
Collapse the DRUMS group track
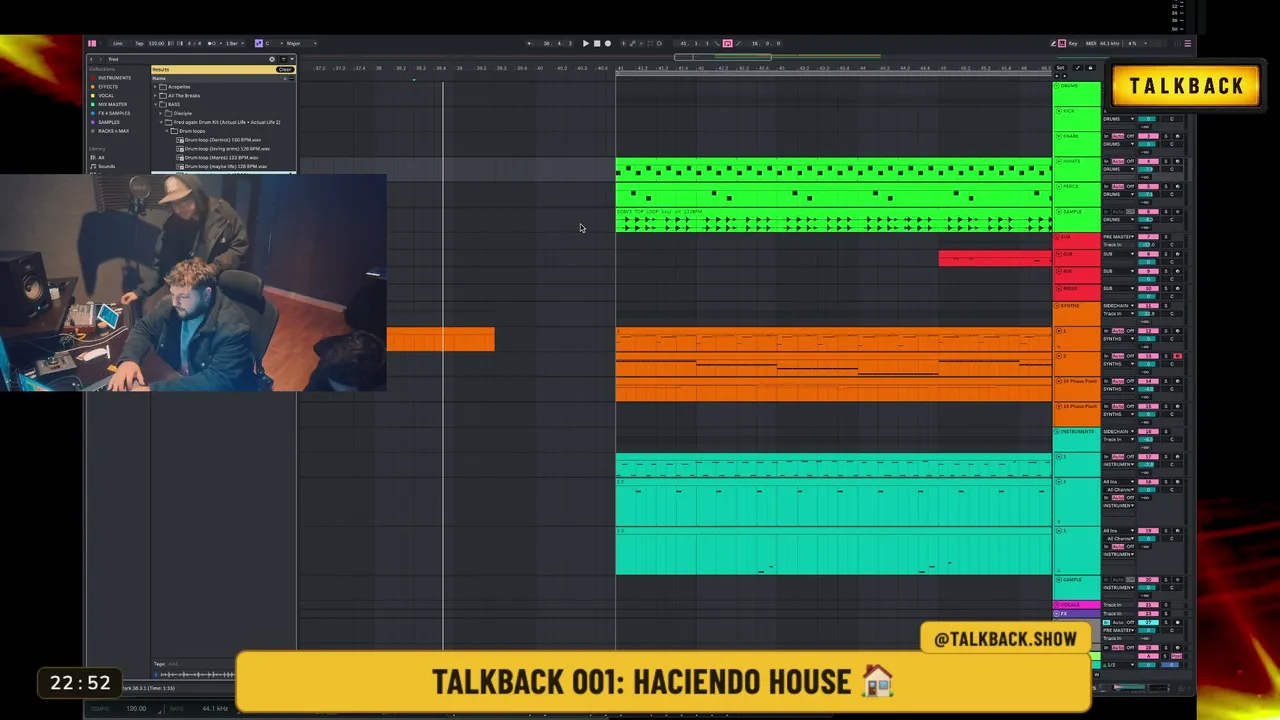coord(1057,86)
